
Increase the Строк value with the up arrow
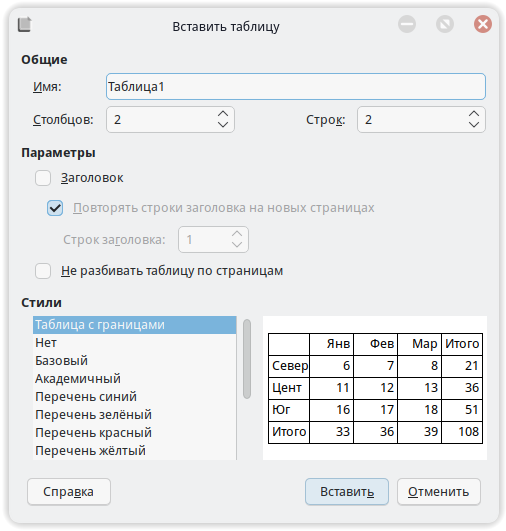[474, 114]
